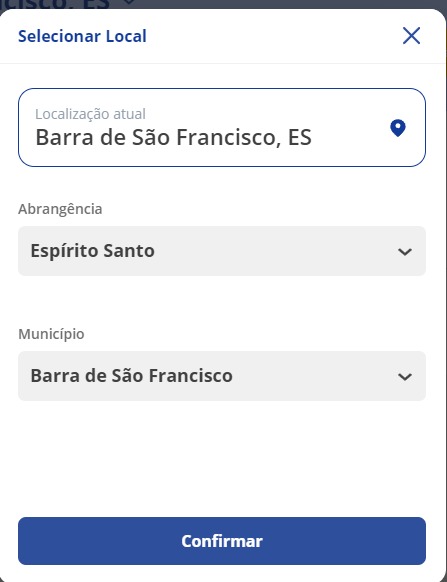This screenshot has height=582, width=447.
Task: Click the partially hidden location header behind dialog
Action: [56, 4]
